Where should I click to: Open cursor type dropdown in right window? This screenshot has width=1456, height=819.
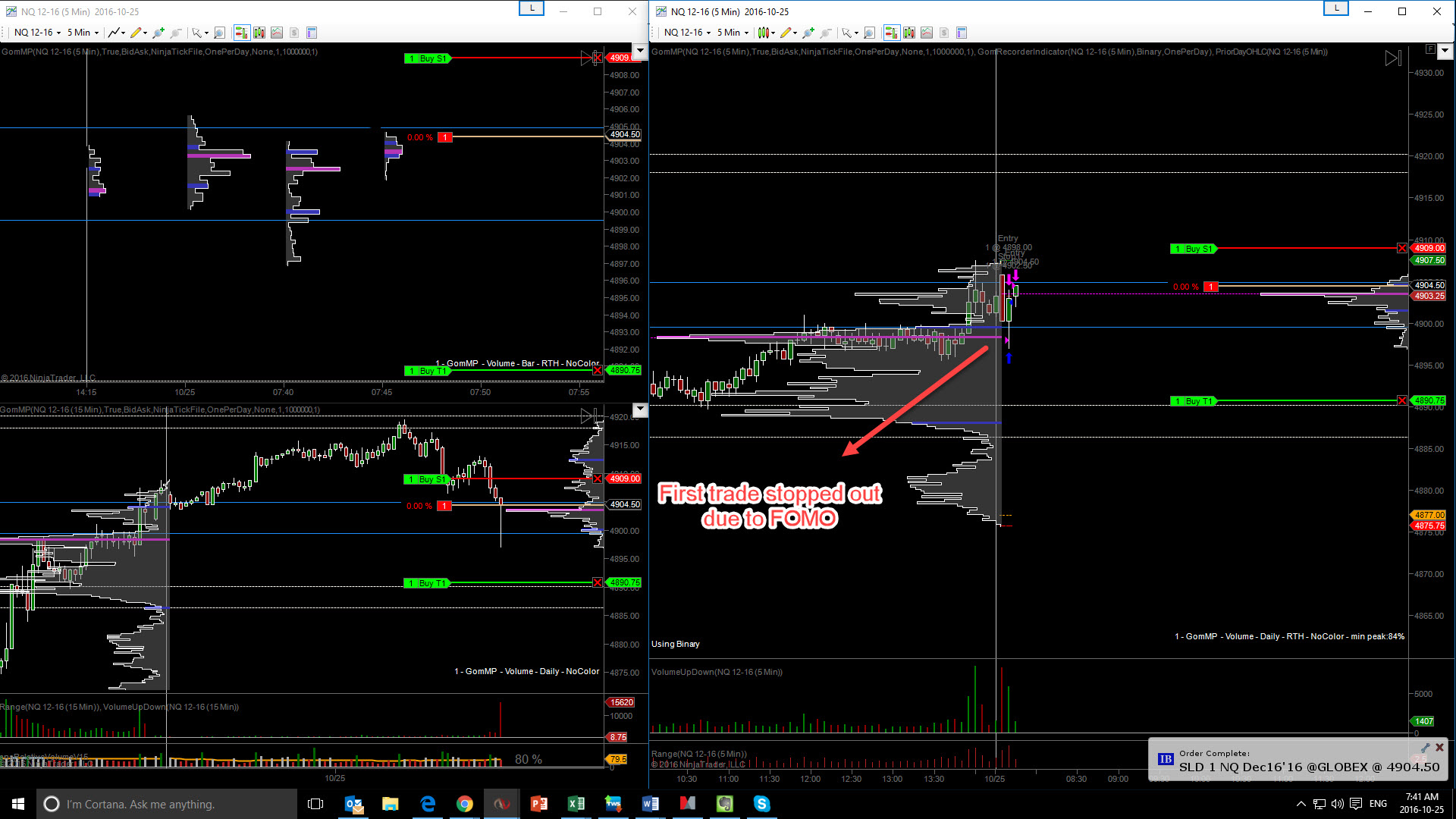(x=850, y=33)
